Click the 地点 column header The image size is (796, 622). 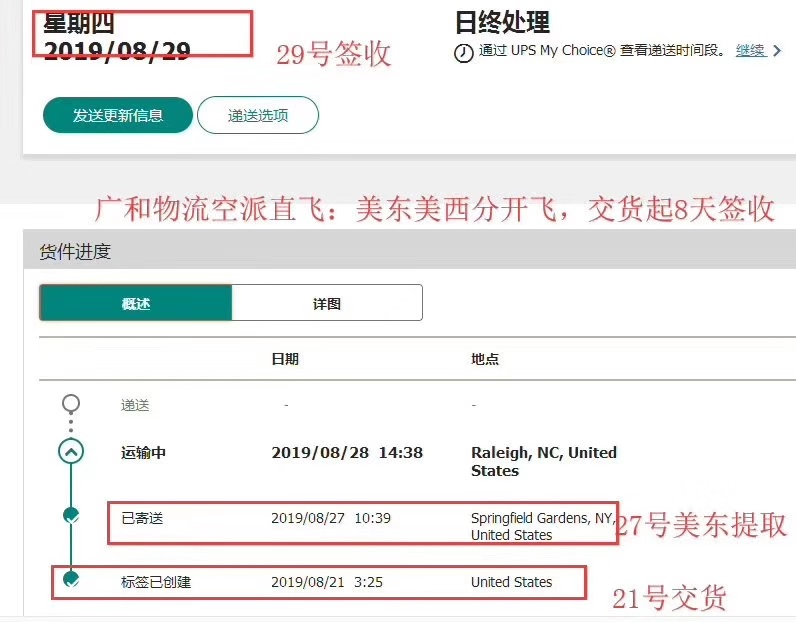pos(485,359)
